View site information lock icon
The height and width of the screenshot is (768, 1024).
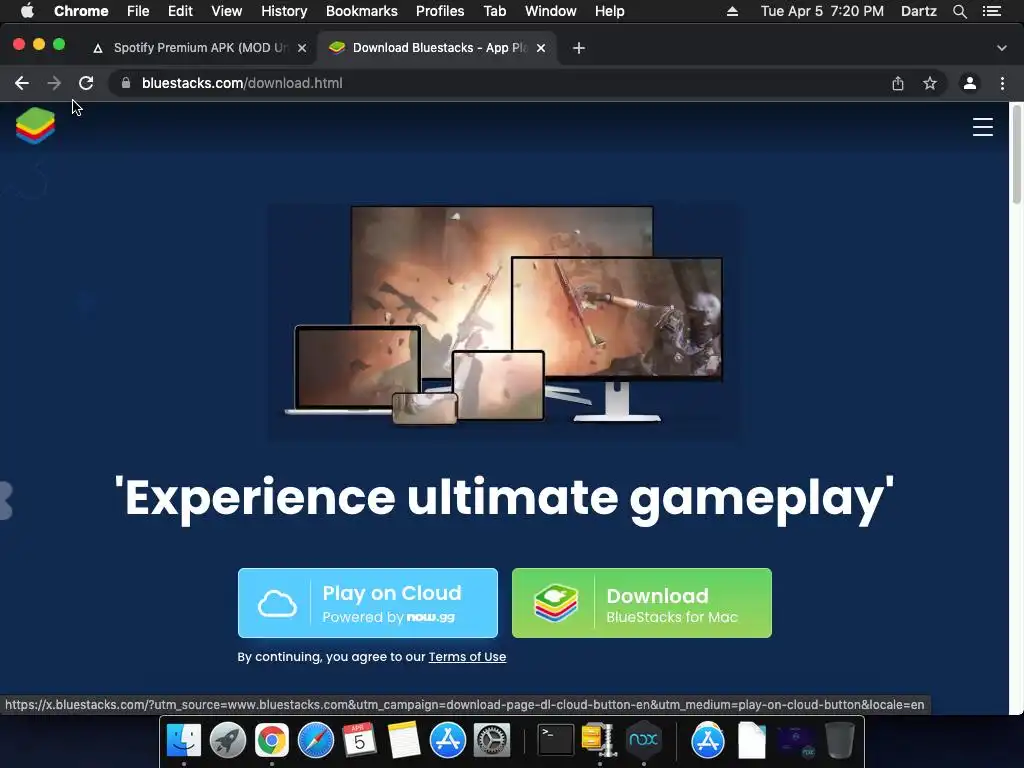point(126,83)
